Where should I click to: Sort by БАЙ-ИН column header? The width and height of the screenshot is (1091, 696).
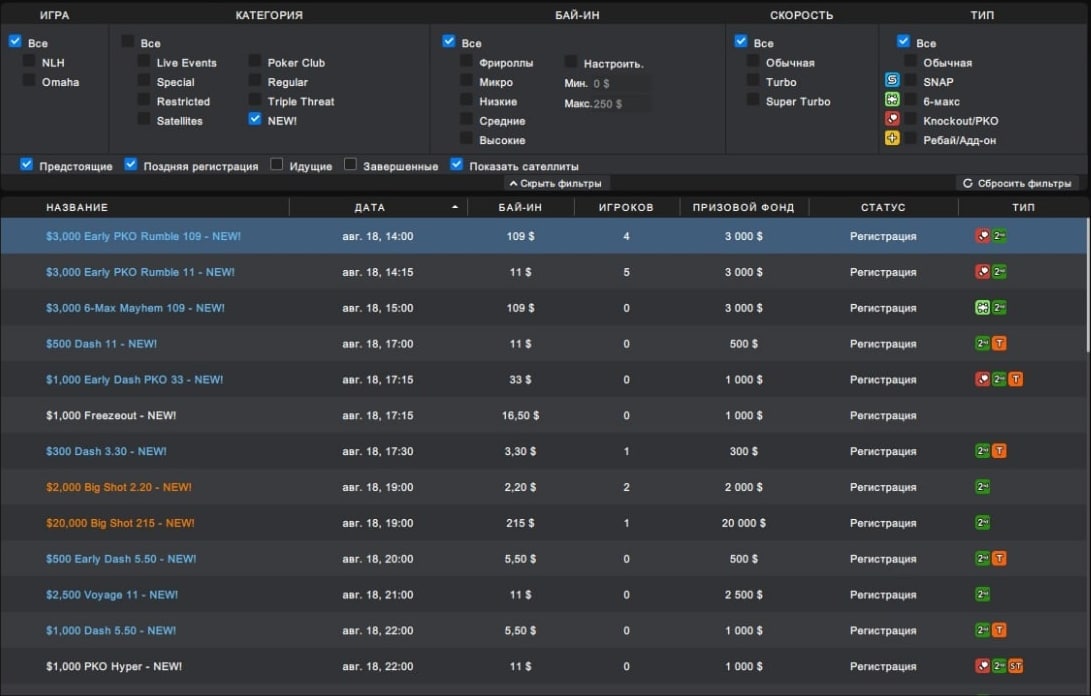[x=520, y=207]
